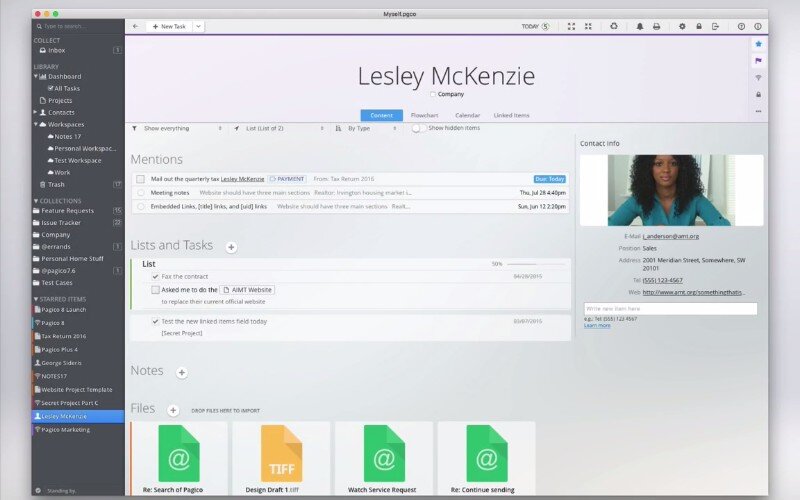Uncheck the 'Fax the contract' task
800x500 pixels.
(x=155, y=276)
